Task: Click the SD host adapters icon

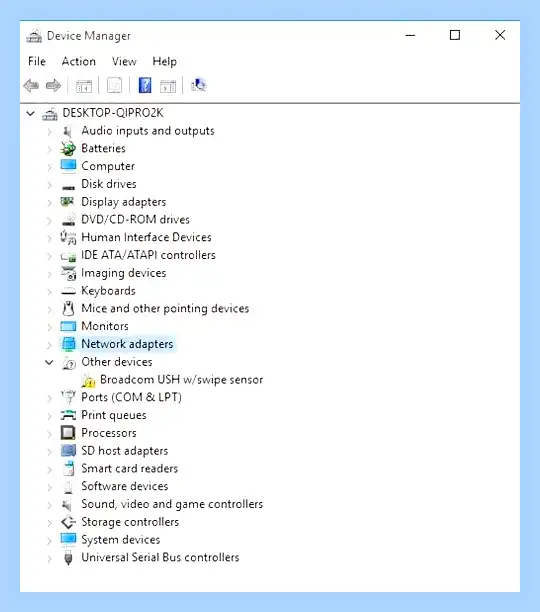Action: click(x=68, y=450)
